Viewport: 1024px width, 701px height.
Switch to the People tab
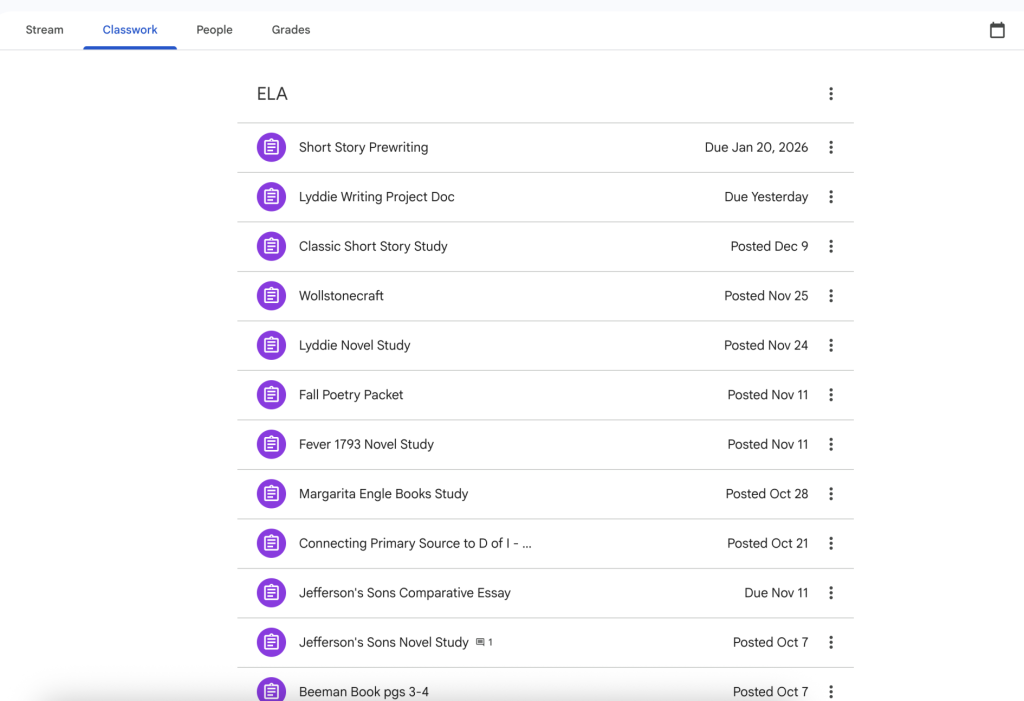pyautogui.click(x=214, y=30)
